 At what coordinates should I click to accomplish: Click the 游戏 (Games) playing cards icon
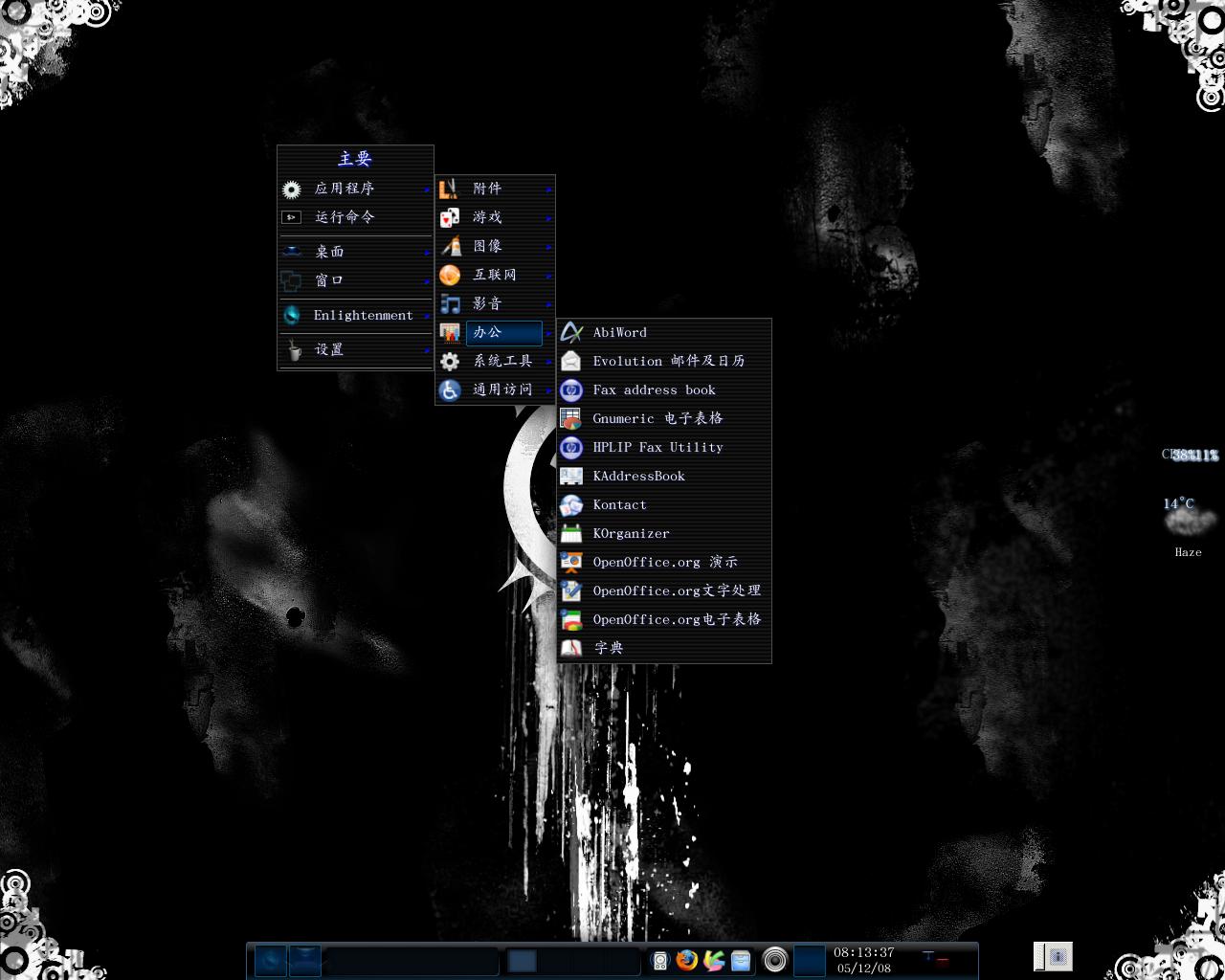pyautogui.click(x=450, y=217)
